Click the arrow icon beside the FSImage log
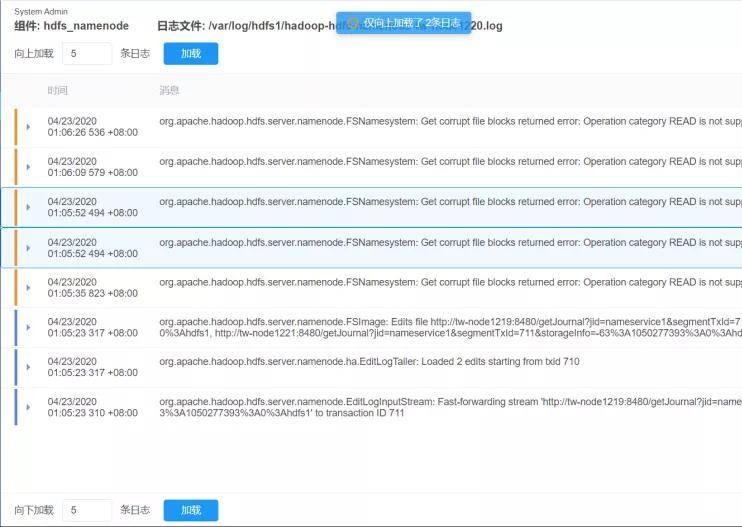 click(x=28, y=327)
